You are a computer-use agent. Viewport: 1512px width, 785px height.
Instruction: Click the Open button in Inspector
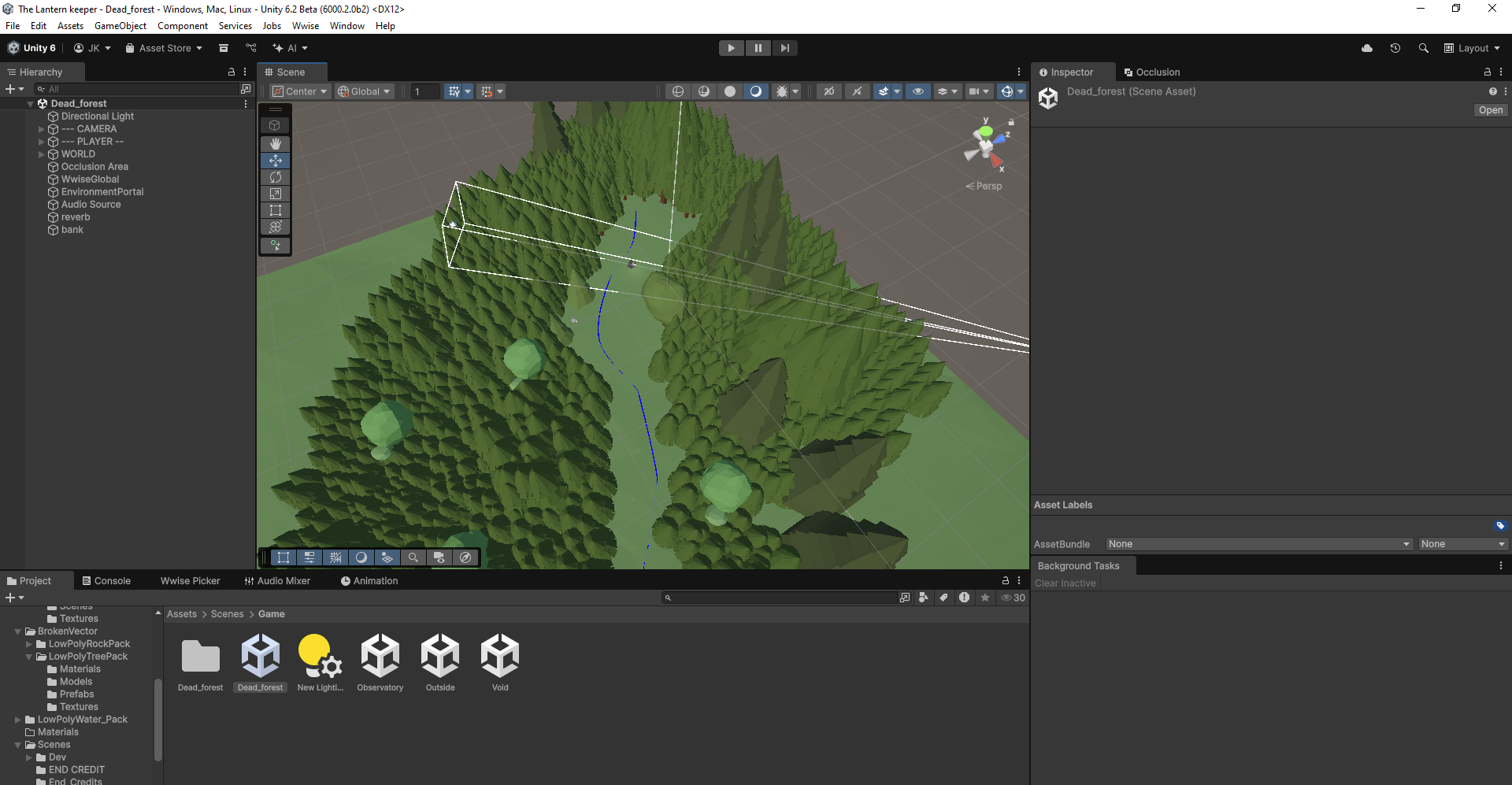[x=1490, y=110]
